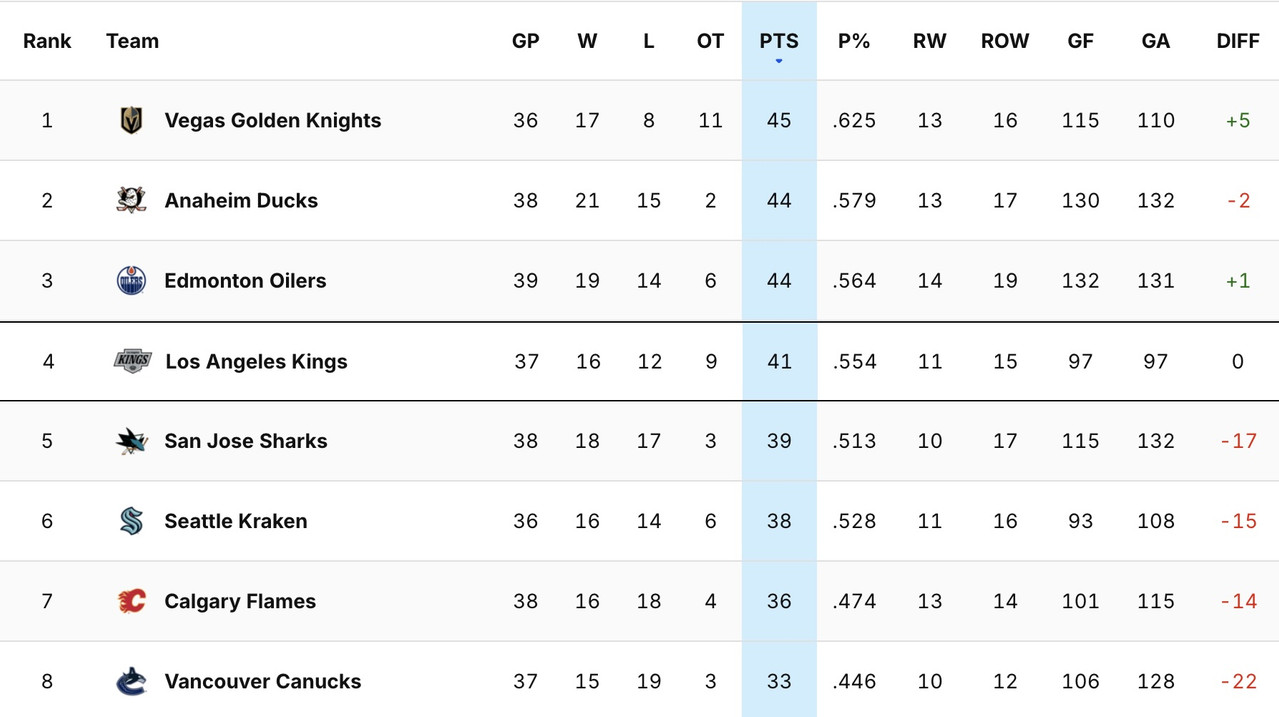Open the San Jose Sharks team page
This screenshot has height=717, width=1279.
[245, 441]
